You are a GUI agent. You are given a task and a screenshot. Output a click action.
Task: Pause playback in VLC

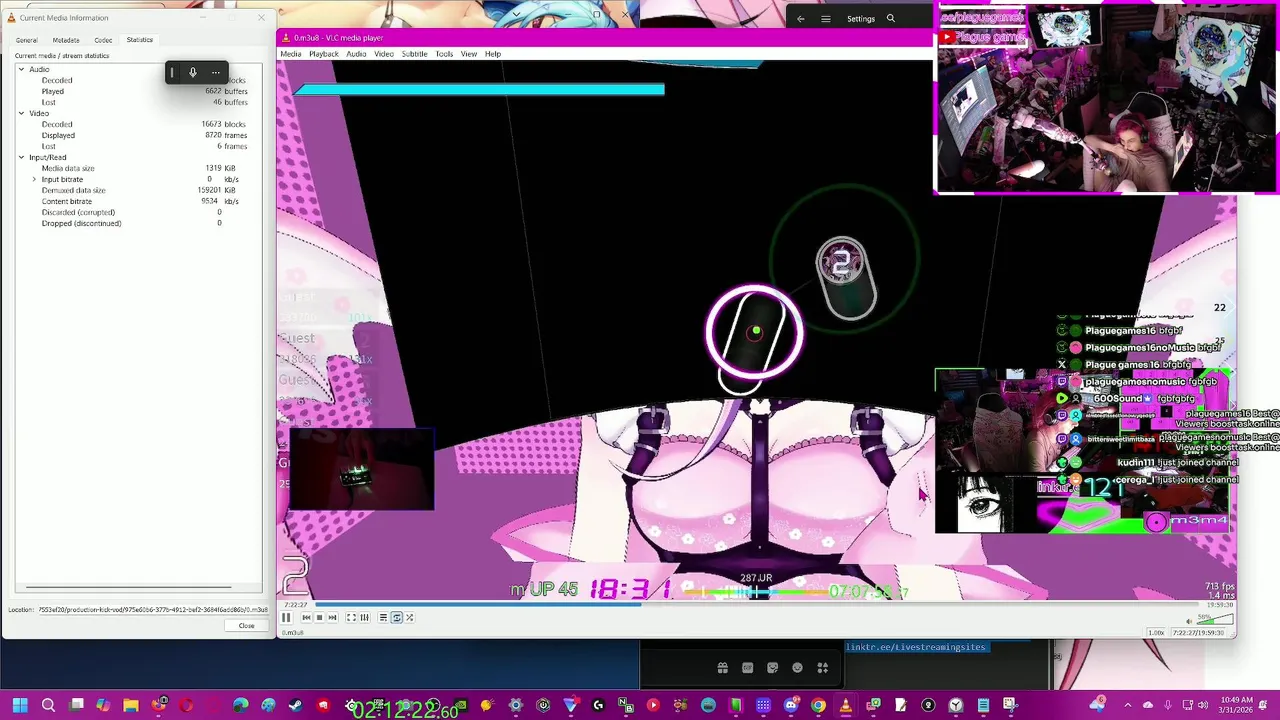click(x=286, y=617)
